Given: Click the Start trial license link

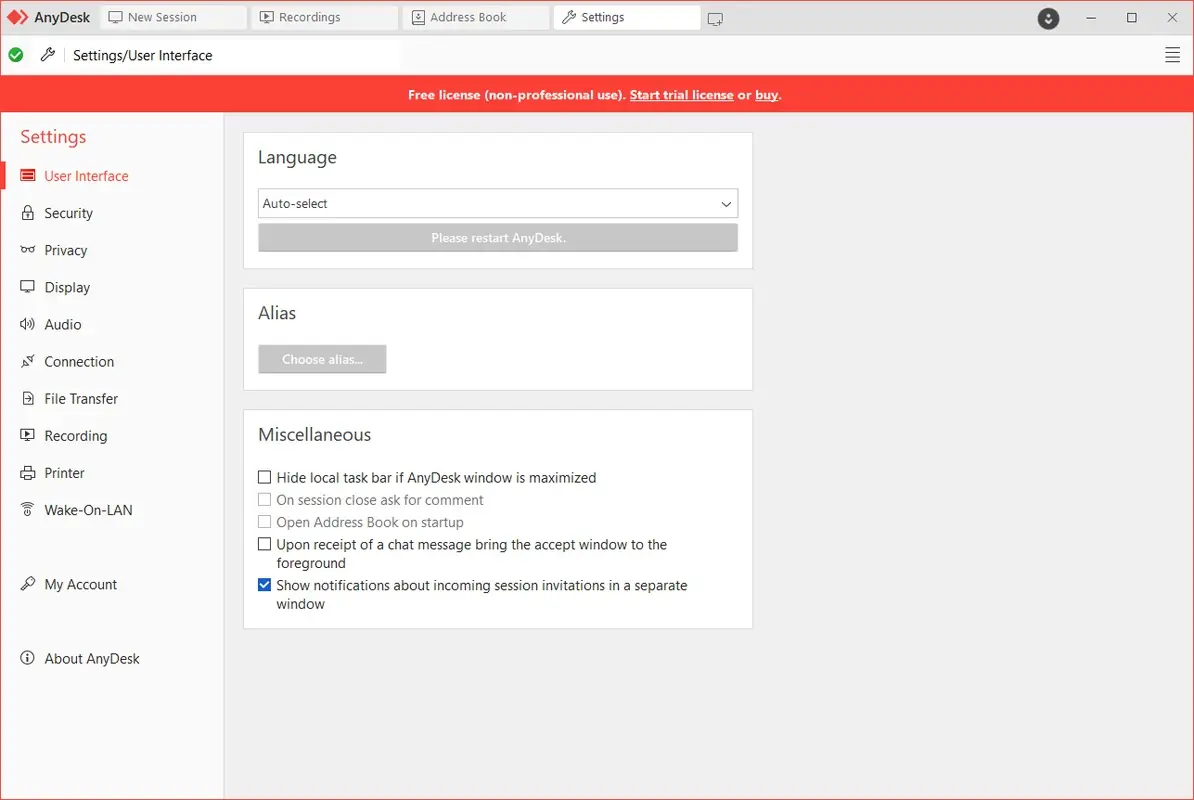Looking at the screenshot, I should pos(681,95).
